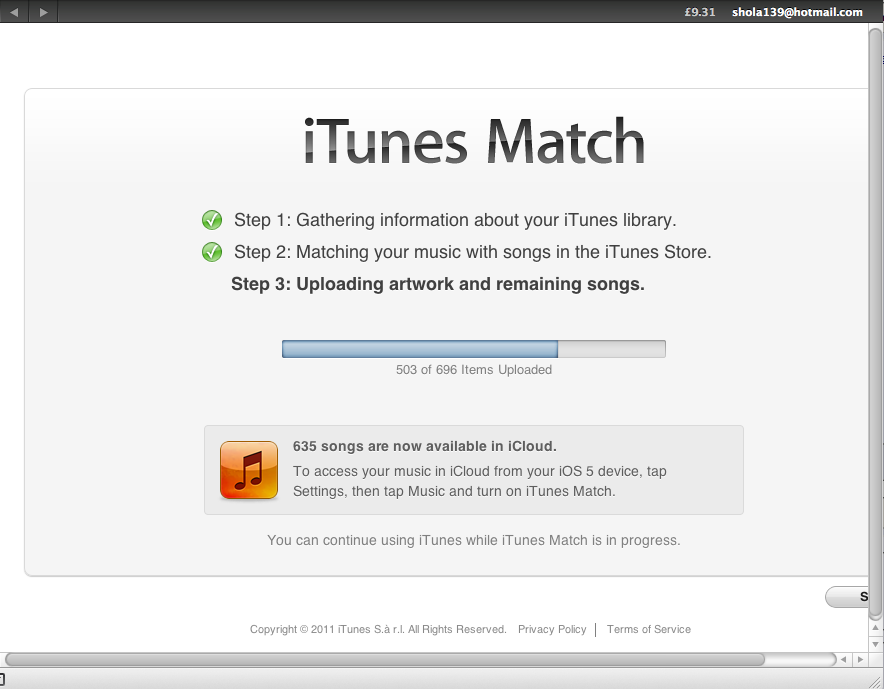884x689 pixels.
Task: Click the vertical scrollbar down arrow
Action: tap(876, 644)
